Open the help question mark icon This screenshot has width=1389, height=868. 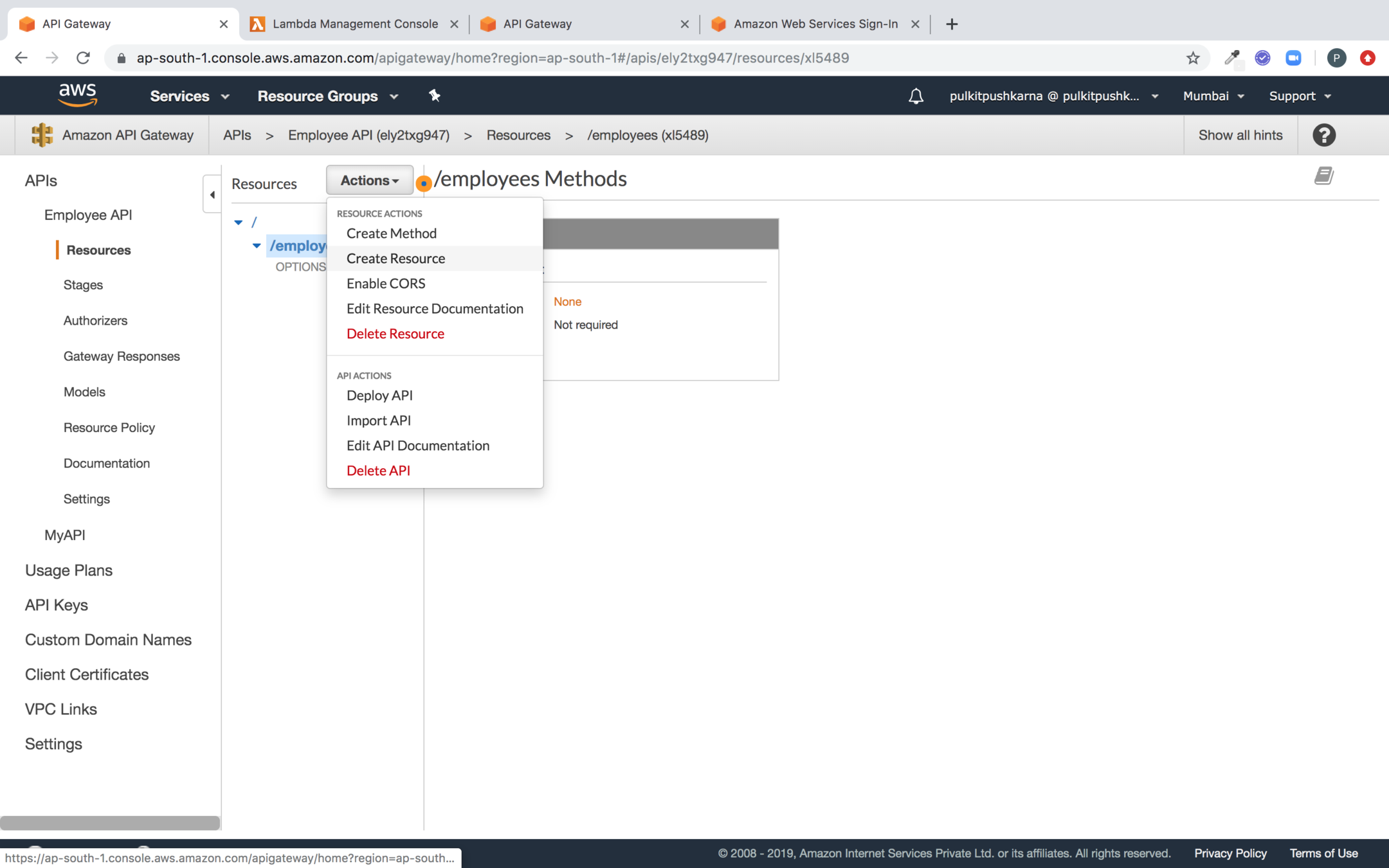pyautogui.click(x=1324, y=135)
